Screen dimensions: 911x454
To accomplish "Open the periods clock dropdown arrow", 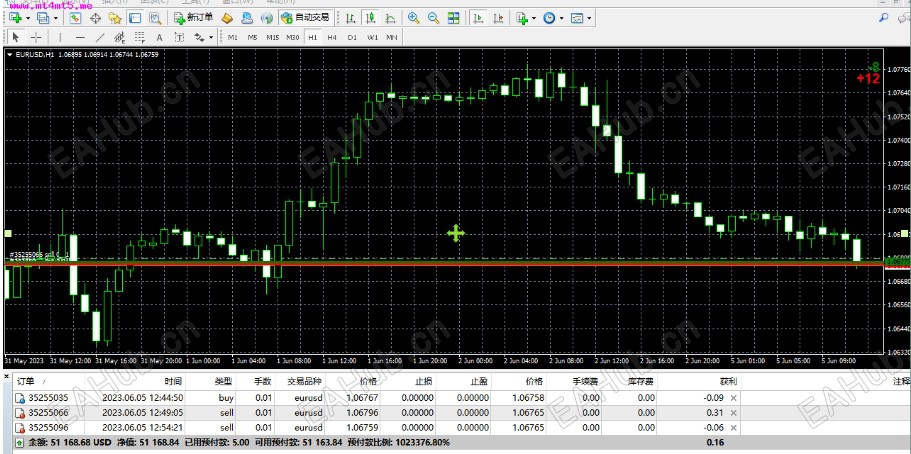I will coord(561,19).
